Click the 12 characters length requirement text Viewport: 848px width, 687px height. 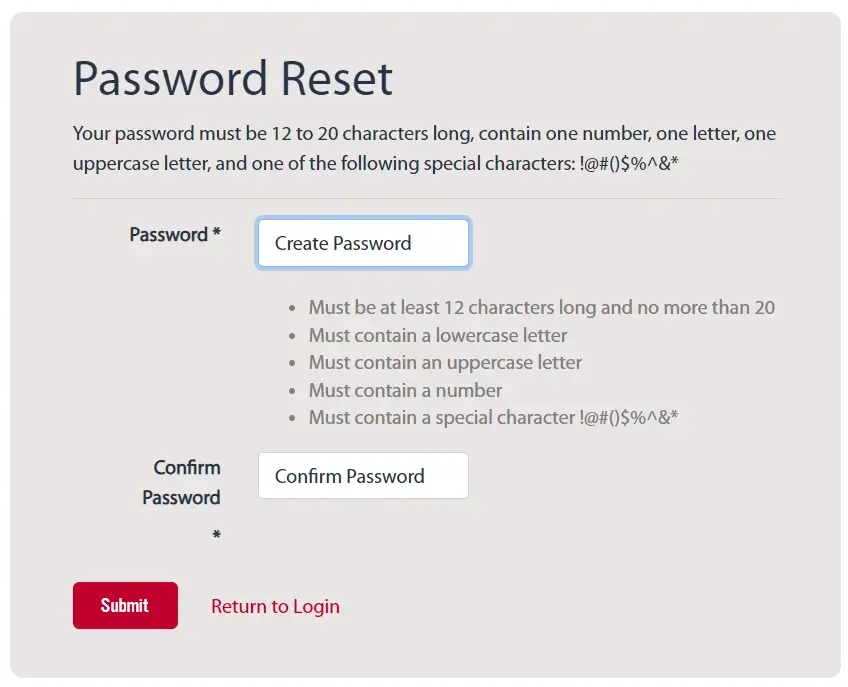point(542,307)
